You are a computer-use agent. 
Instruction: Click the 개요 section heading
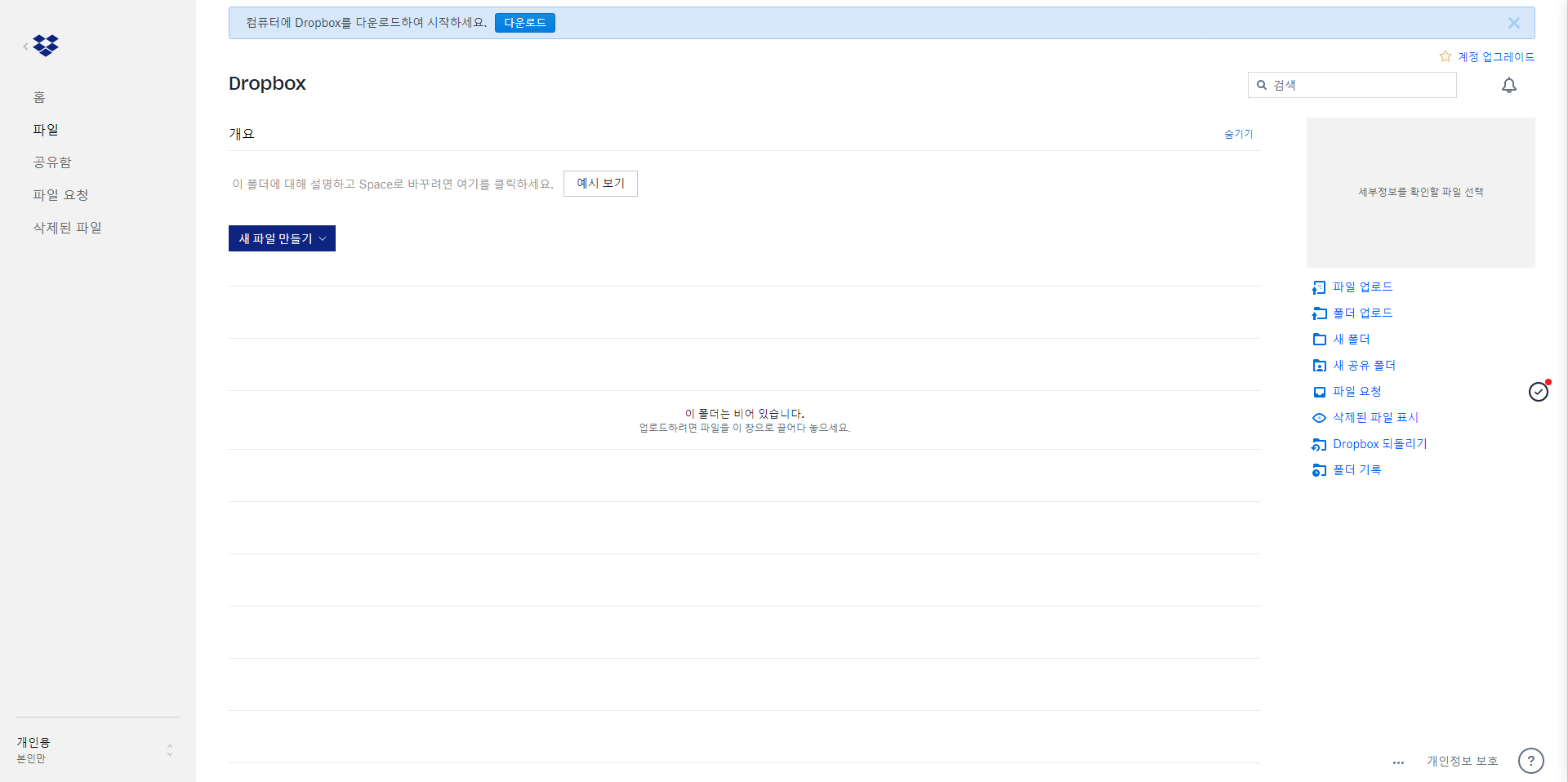[242, 134]
